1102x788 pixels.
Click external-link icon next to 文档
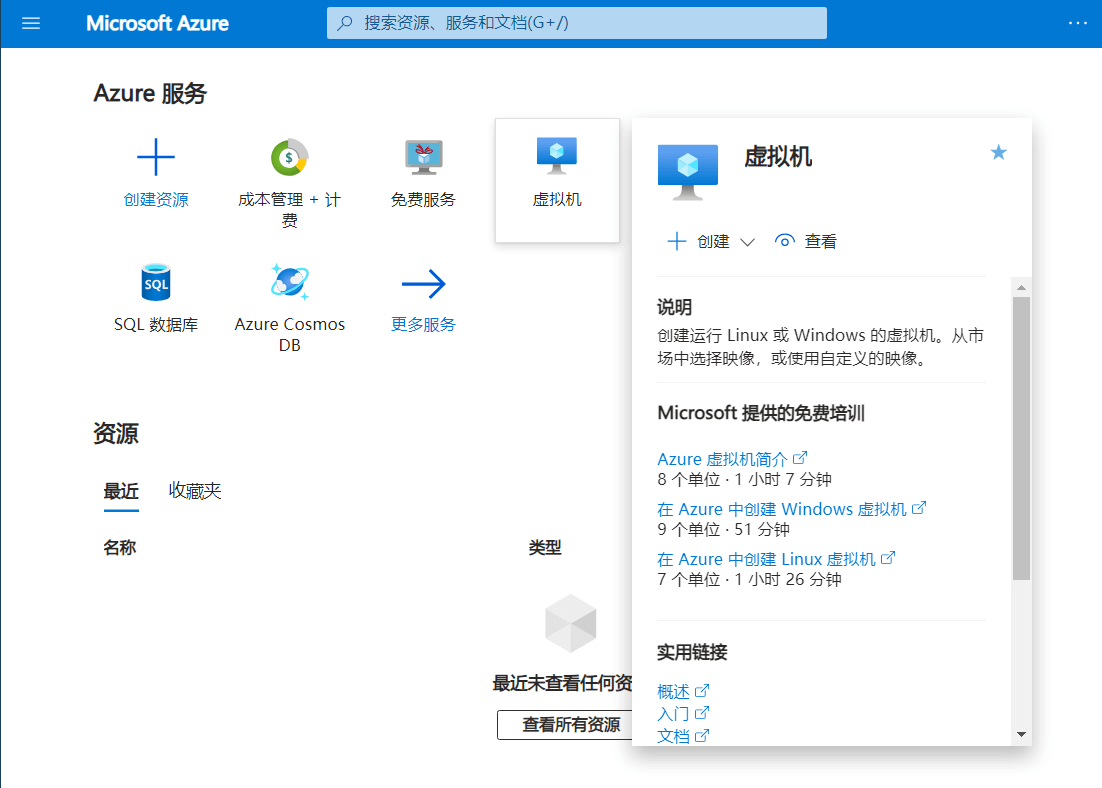(x=701, y=735)
